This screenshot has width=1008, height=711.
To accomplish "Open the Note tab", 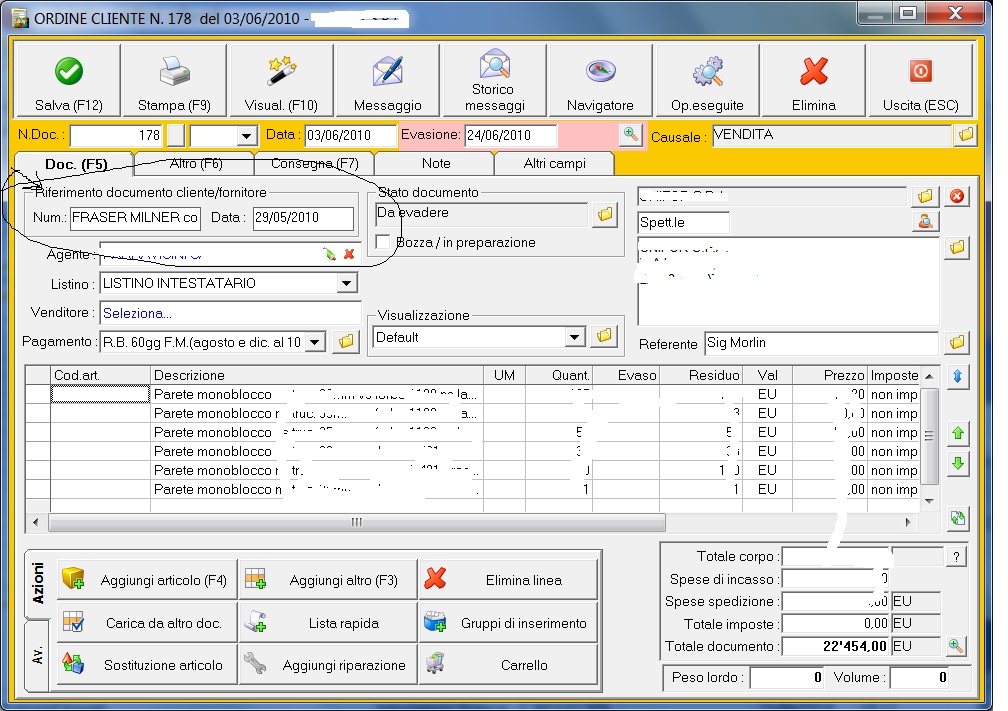I will tap(436, 163).
